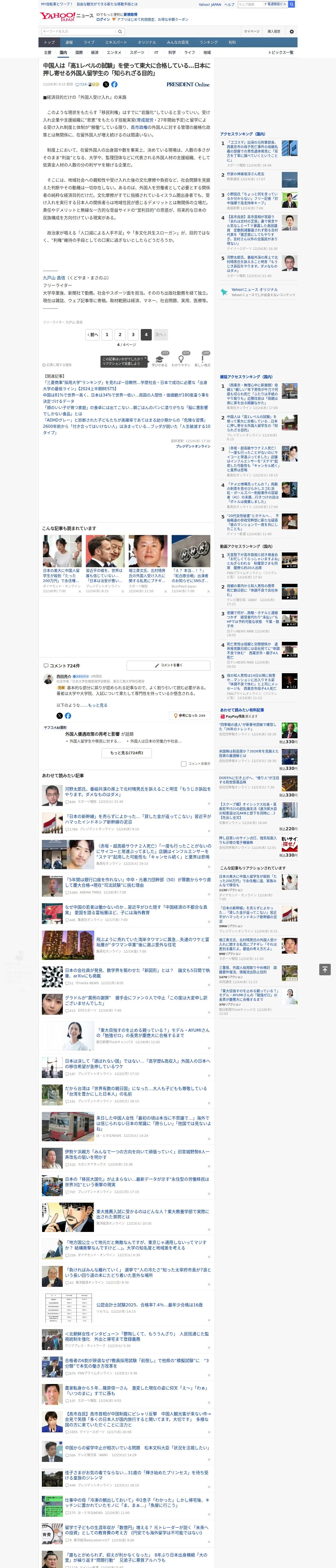Go to article page 3
Image resolution: width=336 pixels, height=1568 pixels.
coord(133,334)
